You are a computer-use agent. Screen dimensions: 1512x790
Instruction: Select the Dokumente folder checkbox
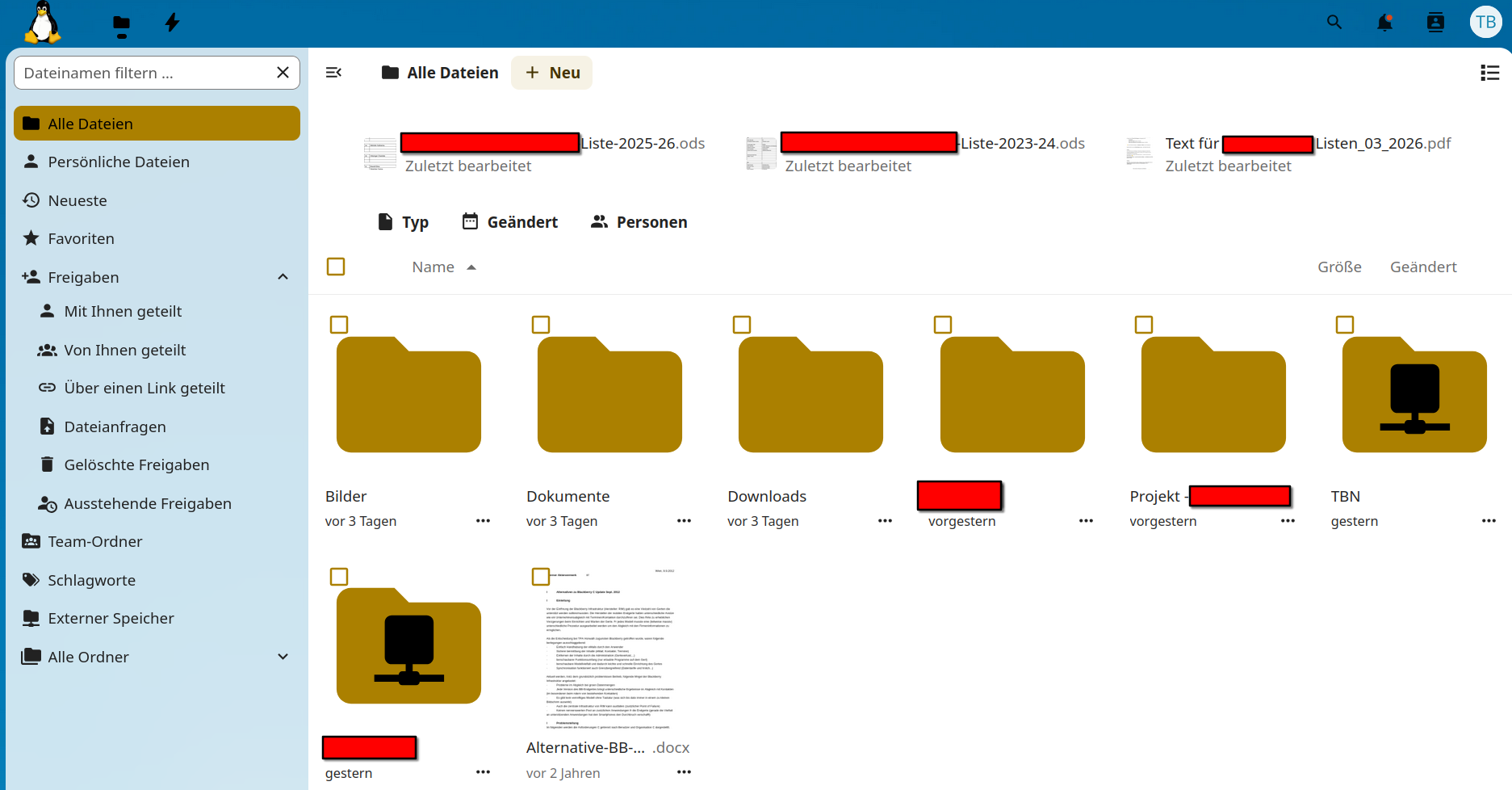click(x=541, y=325)
